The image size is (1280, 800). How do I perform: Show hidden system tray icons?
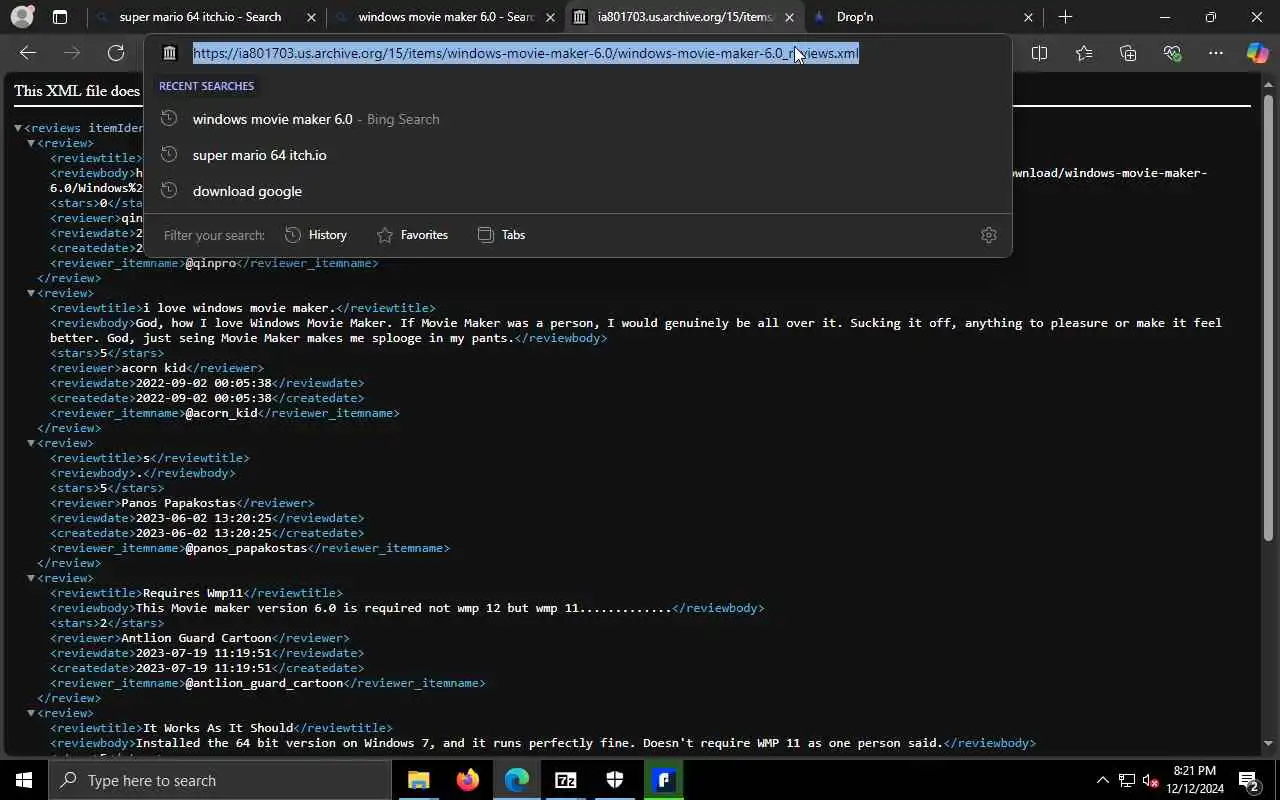(1102, 780)
